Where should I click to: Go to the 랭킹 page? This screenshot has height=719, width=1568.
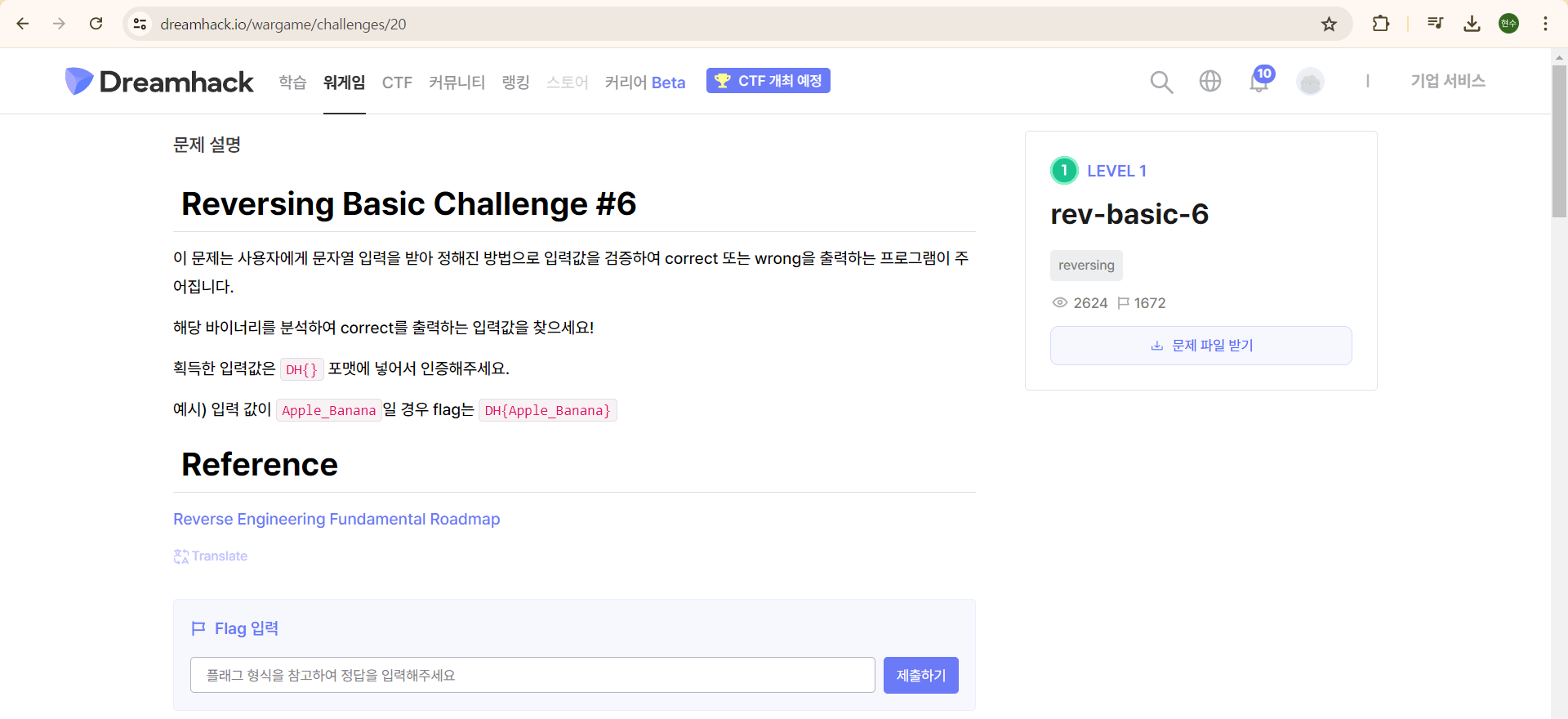(x=515, y=82)
